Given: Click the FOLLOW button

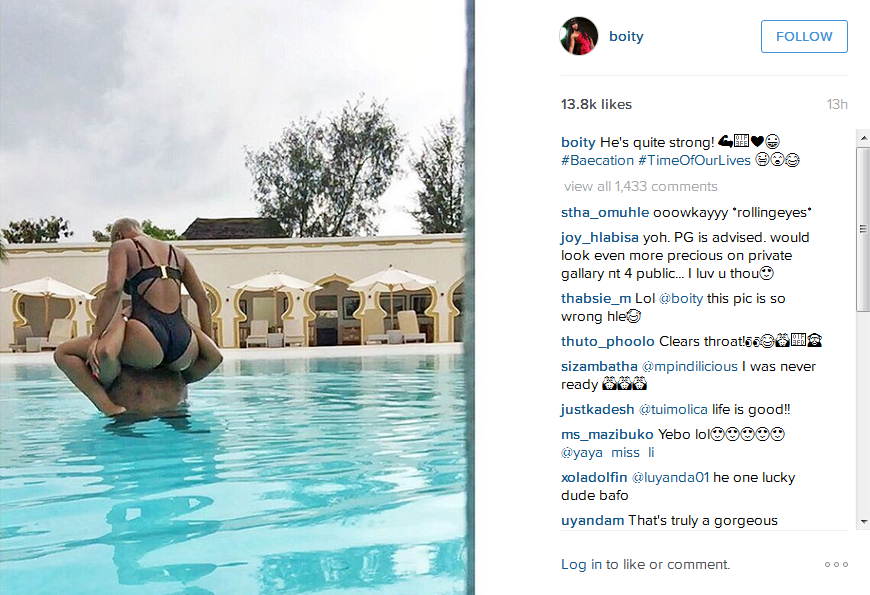Looking at the screenshot, I should point(804,37).
